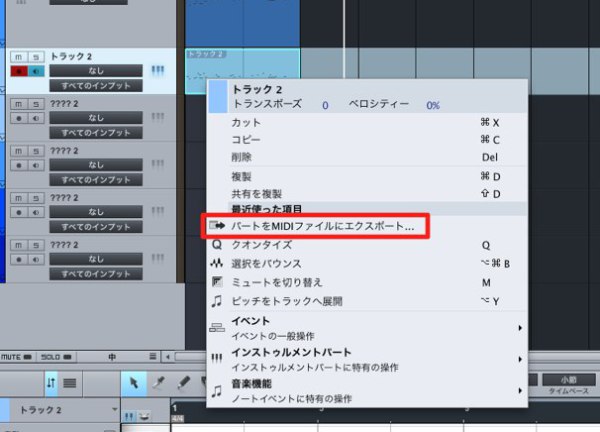Expand the 音楽機能 submenu
Screen dimensions: 600x432
point(367,391)
